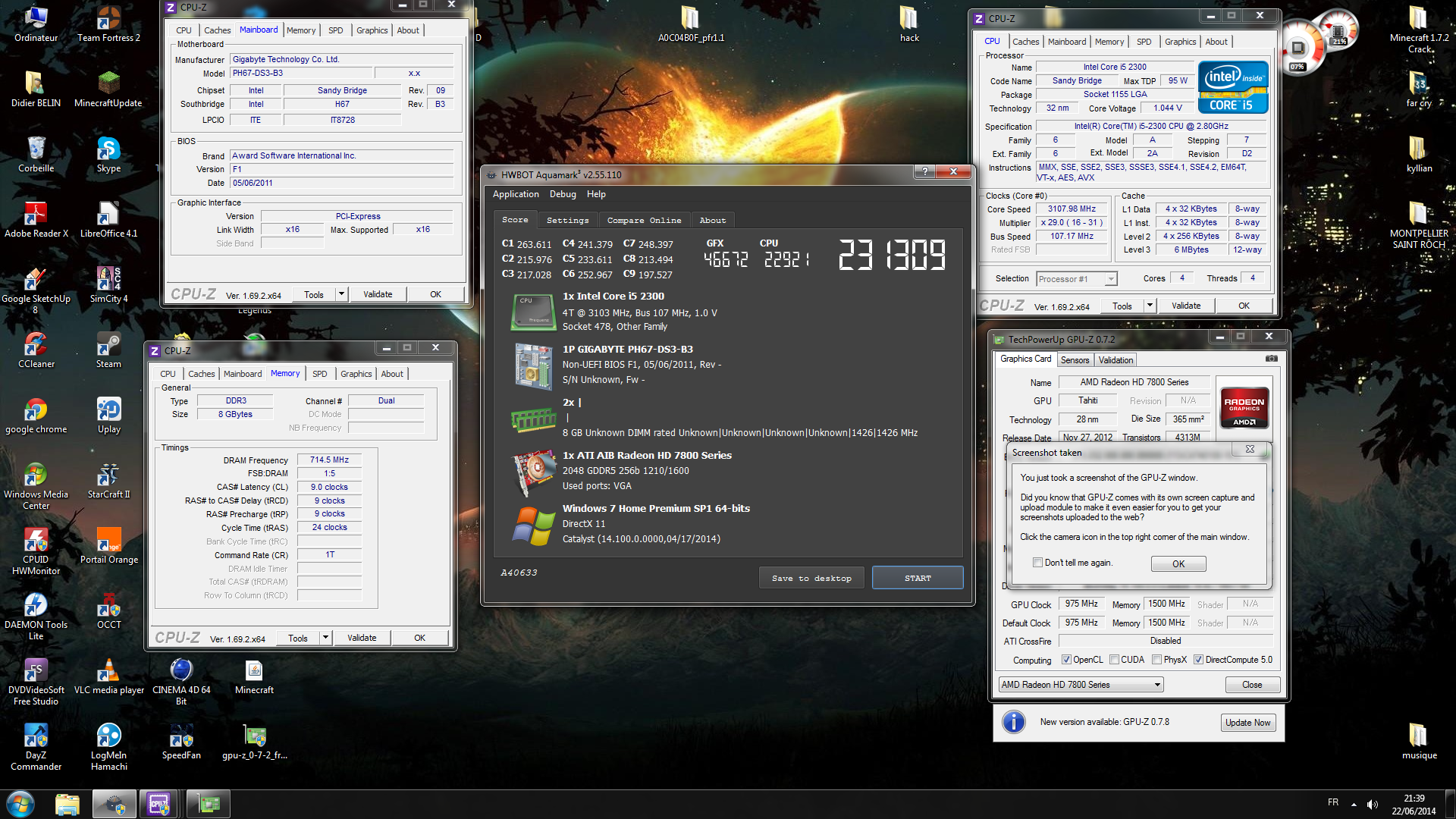Open the Skype desktop icon
Screen dimensions: 1456x819
click(x=108, y=155)
